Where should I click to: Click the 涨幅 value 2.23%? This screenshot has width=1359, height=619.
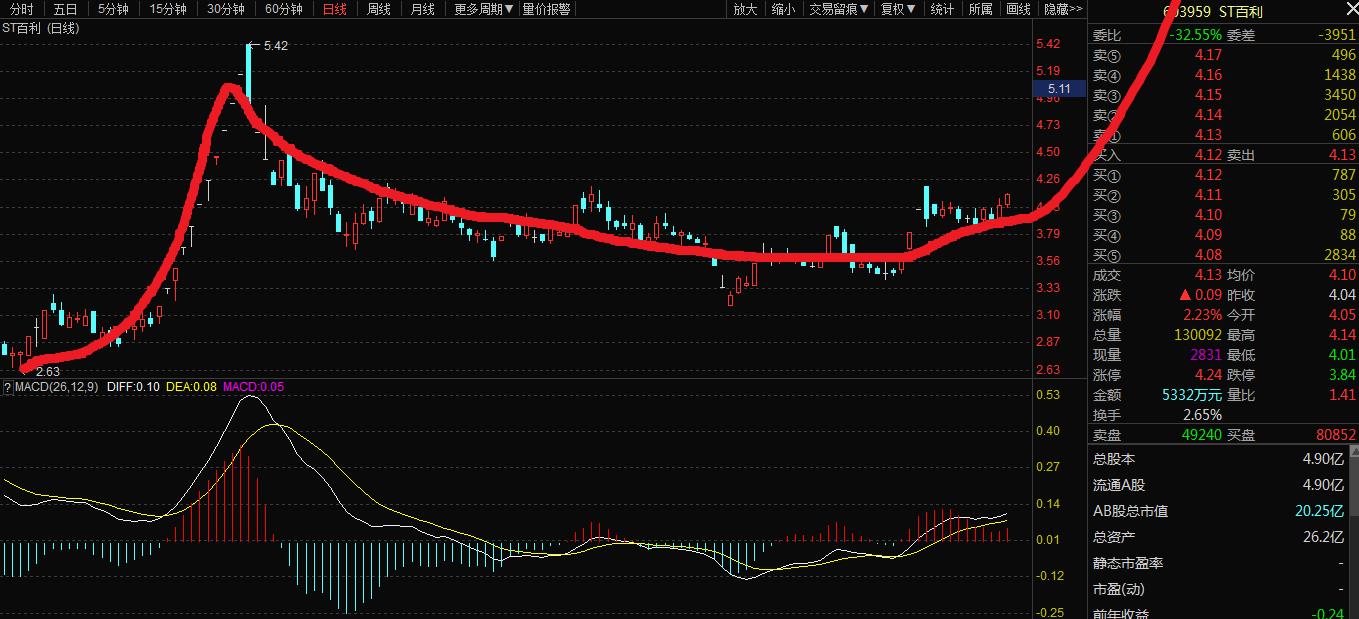pyautogui.click(x=1202, y=315)
